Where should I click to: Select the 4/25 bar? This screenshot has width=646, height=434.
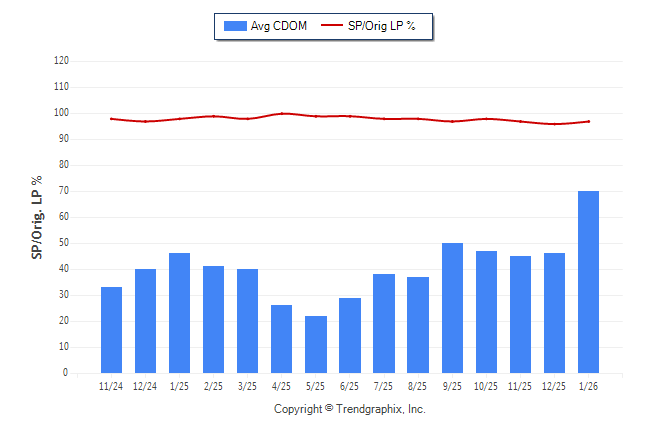pyautogui.click(x=282, y=339)
